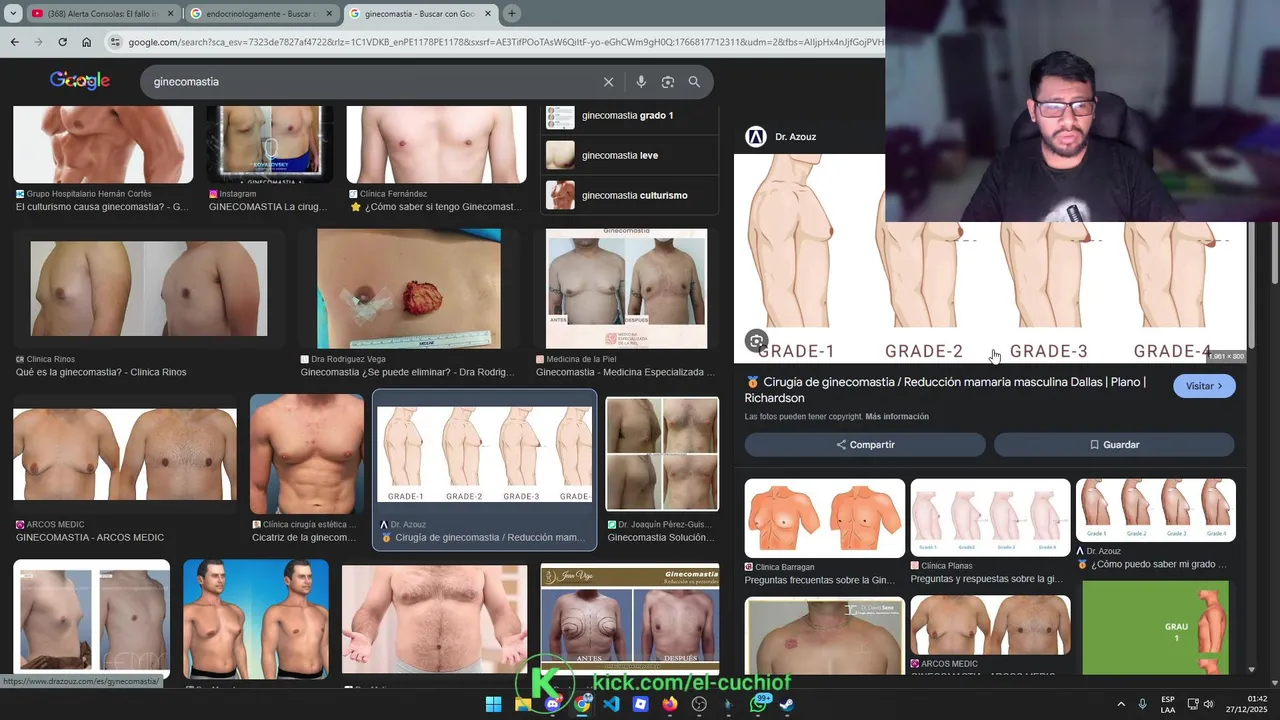
Task: Click 'Más información' copyright link
Action: (x=897, y=417)
